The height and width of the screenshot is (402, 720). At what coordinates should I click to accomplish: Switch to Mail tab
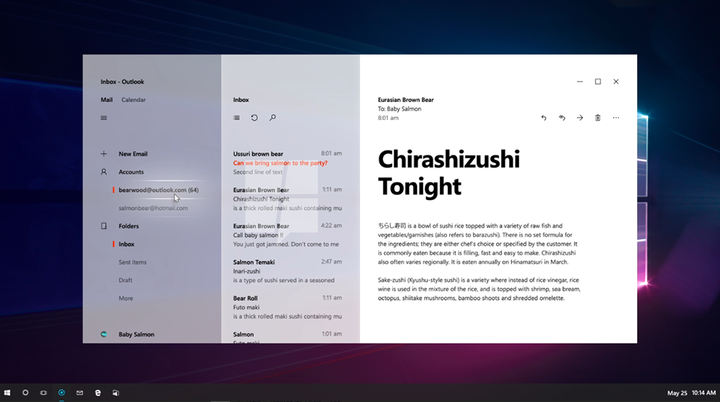pos(107,100)
